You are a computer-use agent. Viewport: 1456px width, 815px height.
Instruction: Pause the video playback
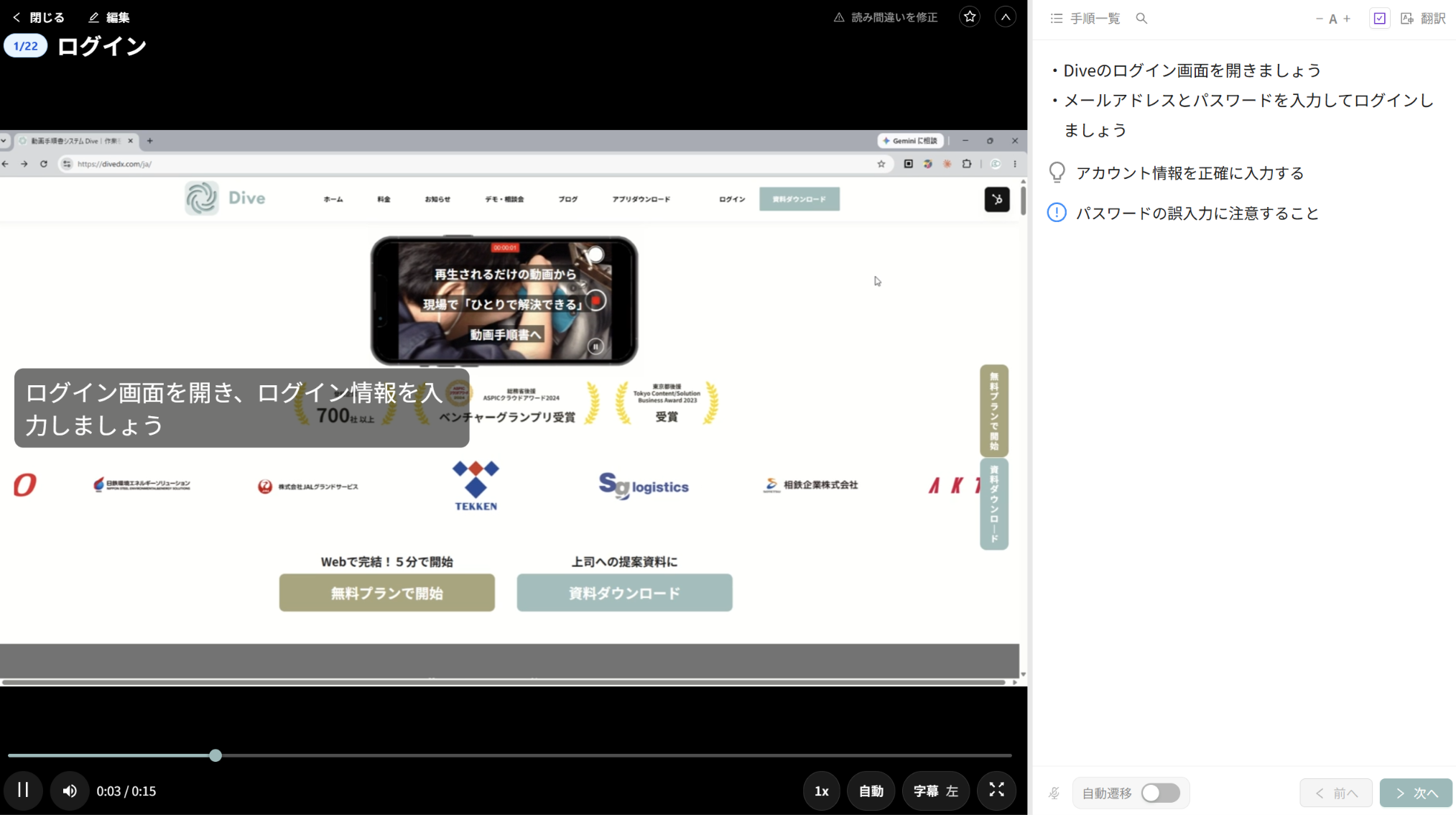point(23,791)
